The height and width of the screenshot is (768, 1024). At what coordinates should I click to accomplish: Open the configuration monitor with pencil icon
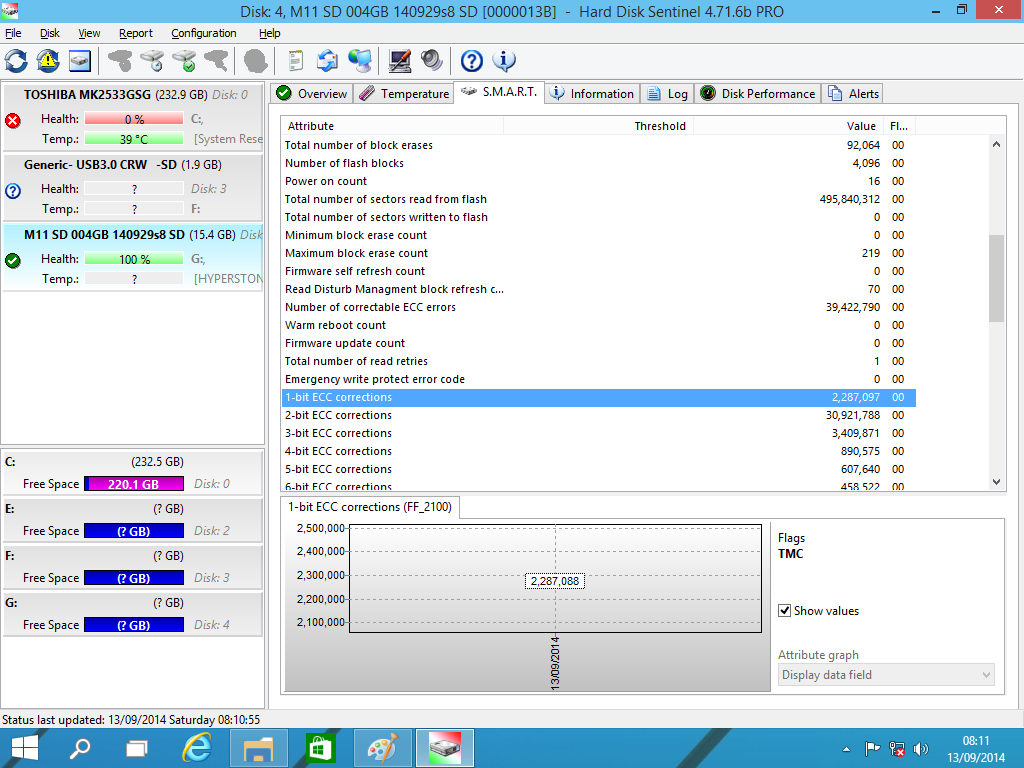coord(400,61)
